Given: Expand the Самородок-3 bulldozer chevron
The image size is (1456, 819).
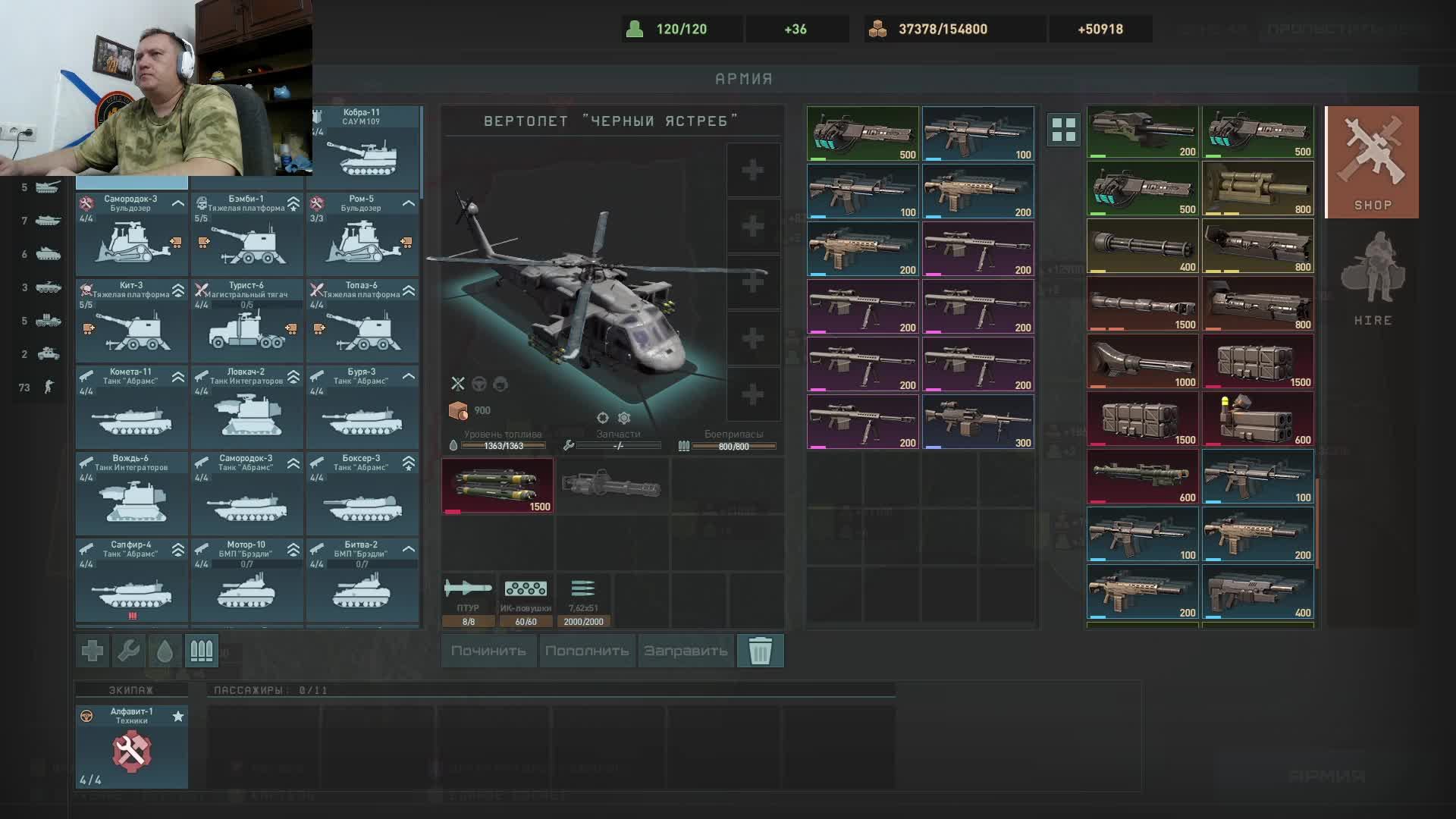Looking at the screenshot, I should (x=178, y=203).
